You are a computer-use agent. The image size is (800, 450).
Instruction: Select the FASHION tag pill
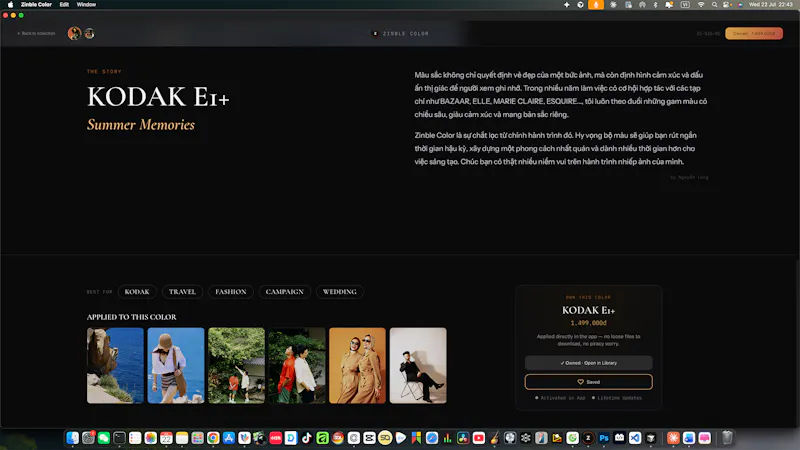pyautogui.click(x=231, y=292)
